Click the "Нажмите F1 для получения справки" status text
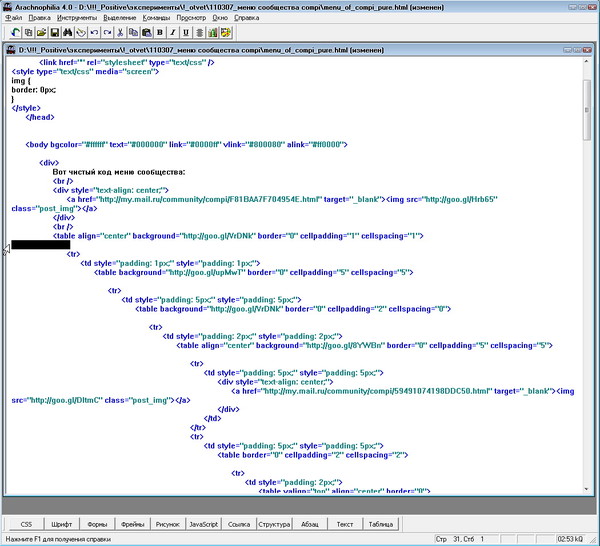This screenshot has height=546, width=600. [x=58, y=539]
